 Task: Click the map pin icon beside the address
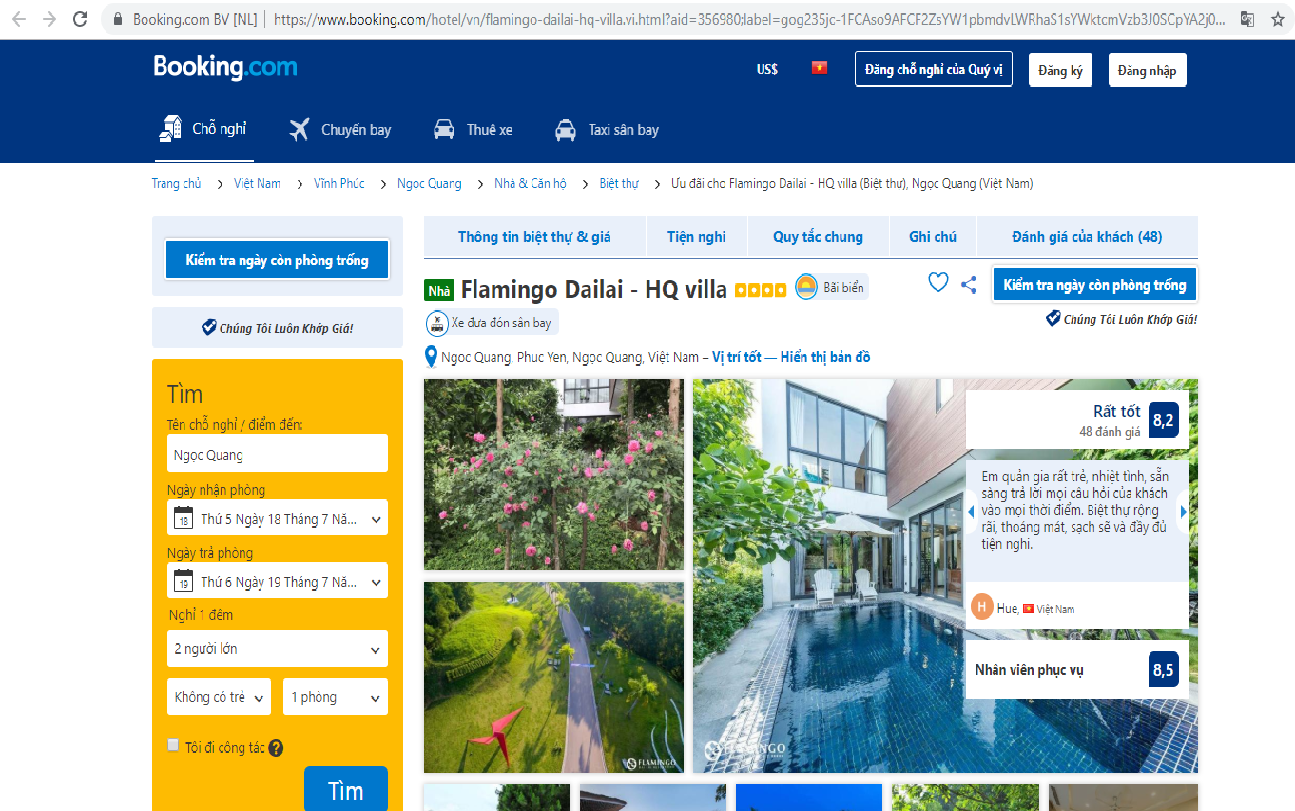[x=431, y=357]
